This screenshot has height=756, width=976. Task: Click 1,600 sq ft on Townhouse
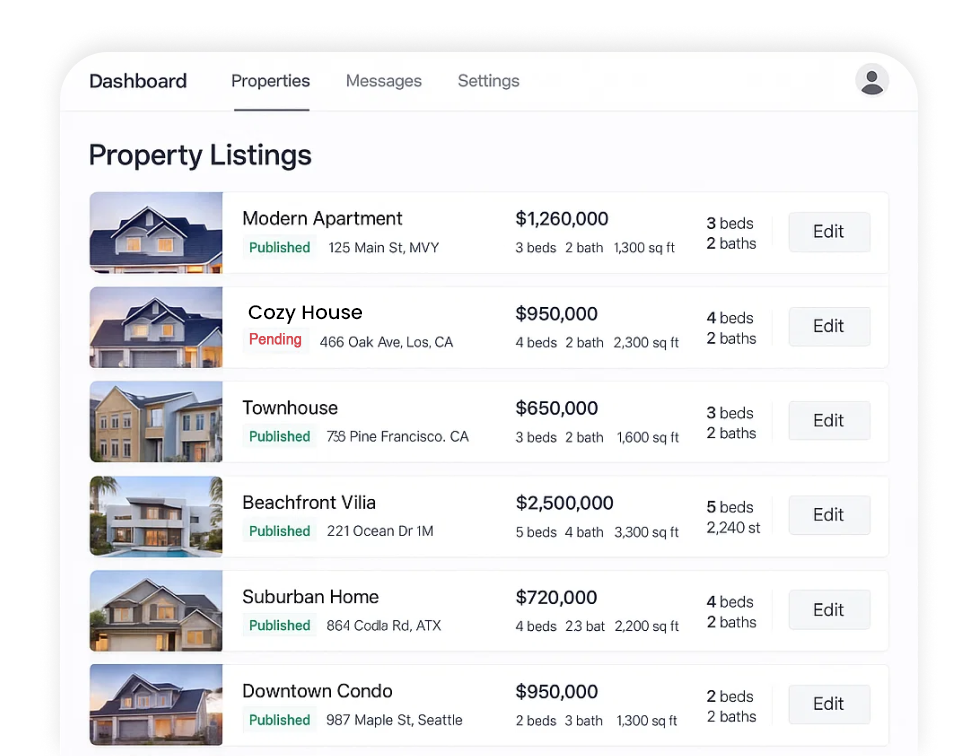pyautogui.click(x=647, y=437)
